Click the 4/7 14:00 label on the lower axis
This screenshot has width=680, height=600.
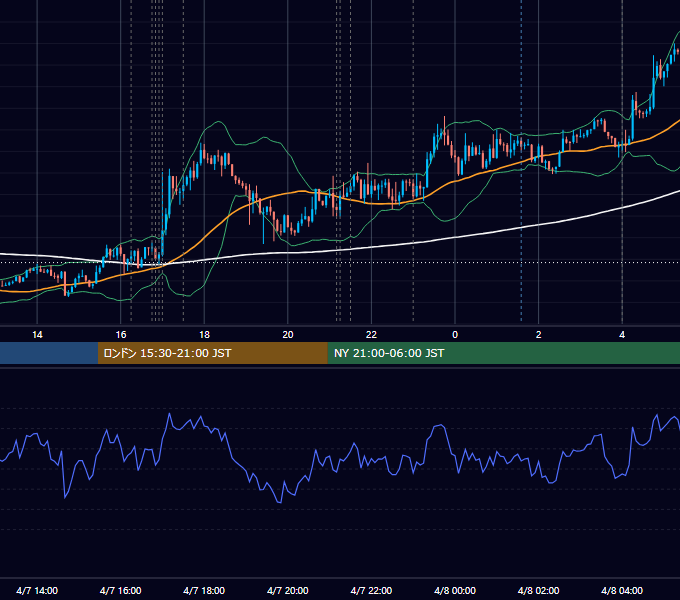[x=37, y=590]
